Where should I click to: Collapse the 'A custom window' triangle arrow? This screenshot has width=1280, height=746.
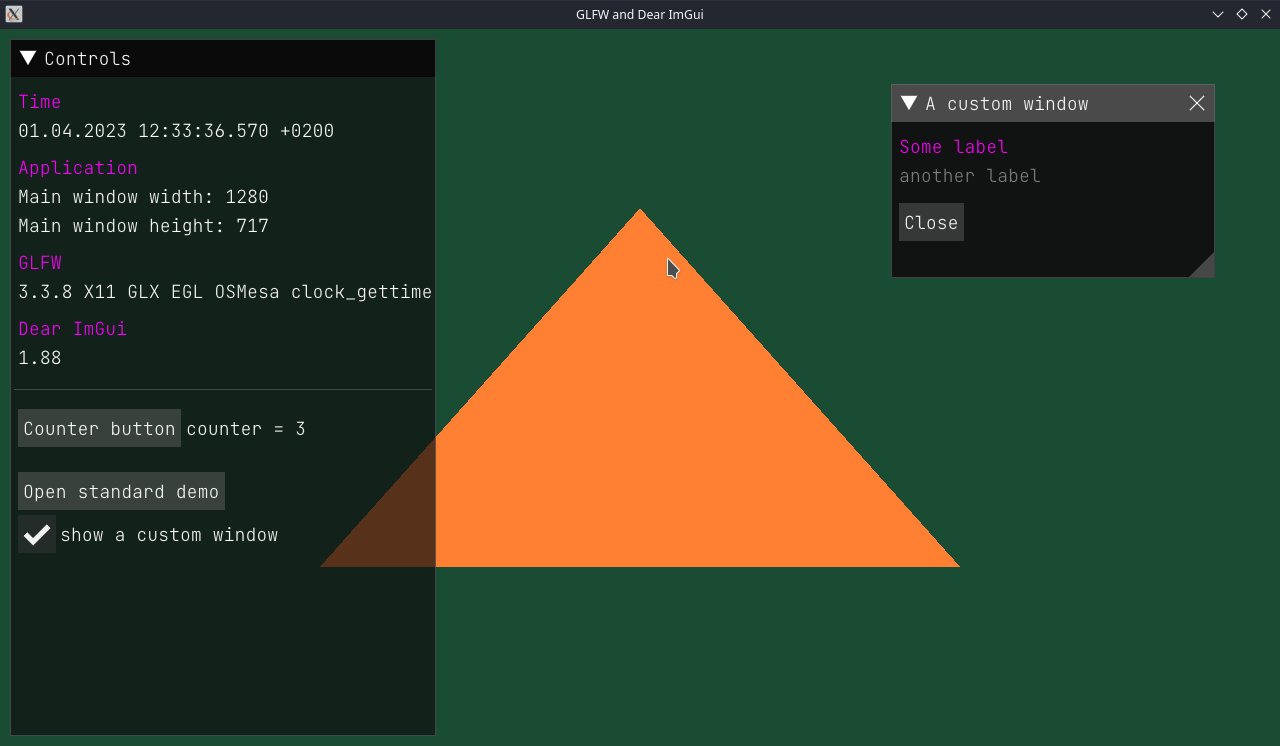tap(909, 103)
